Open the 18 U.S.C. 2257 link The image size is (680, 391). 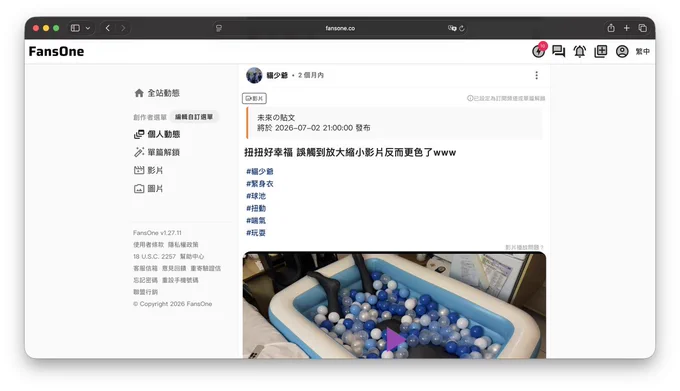(154, 257)
